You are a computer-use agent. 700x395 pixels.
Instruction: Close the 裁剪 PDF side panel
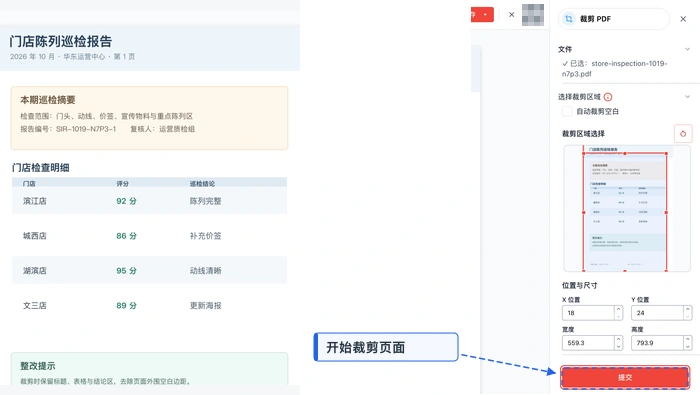(x=683, y=19)
